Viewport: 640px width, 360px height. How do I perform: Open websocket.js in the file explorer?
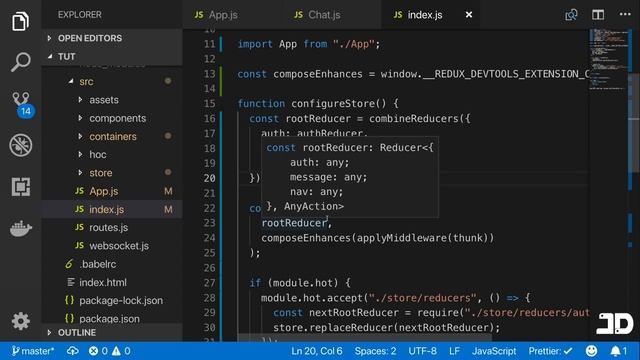pos(112,246)
